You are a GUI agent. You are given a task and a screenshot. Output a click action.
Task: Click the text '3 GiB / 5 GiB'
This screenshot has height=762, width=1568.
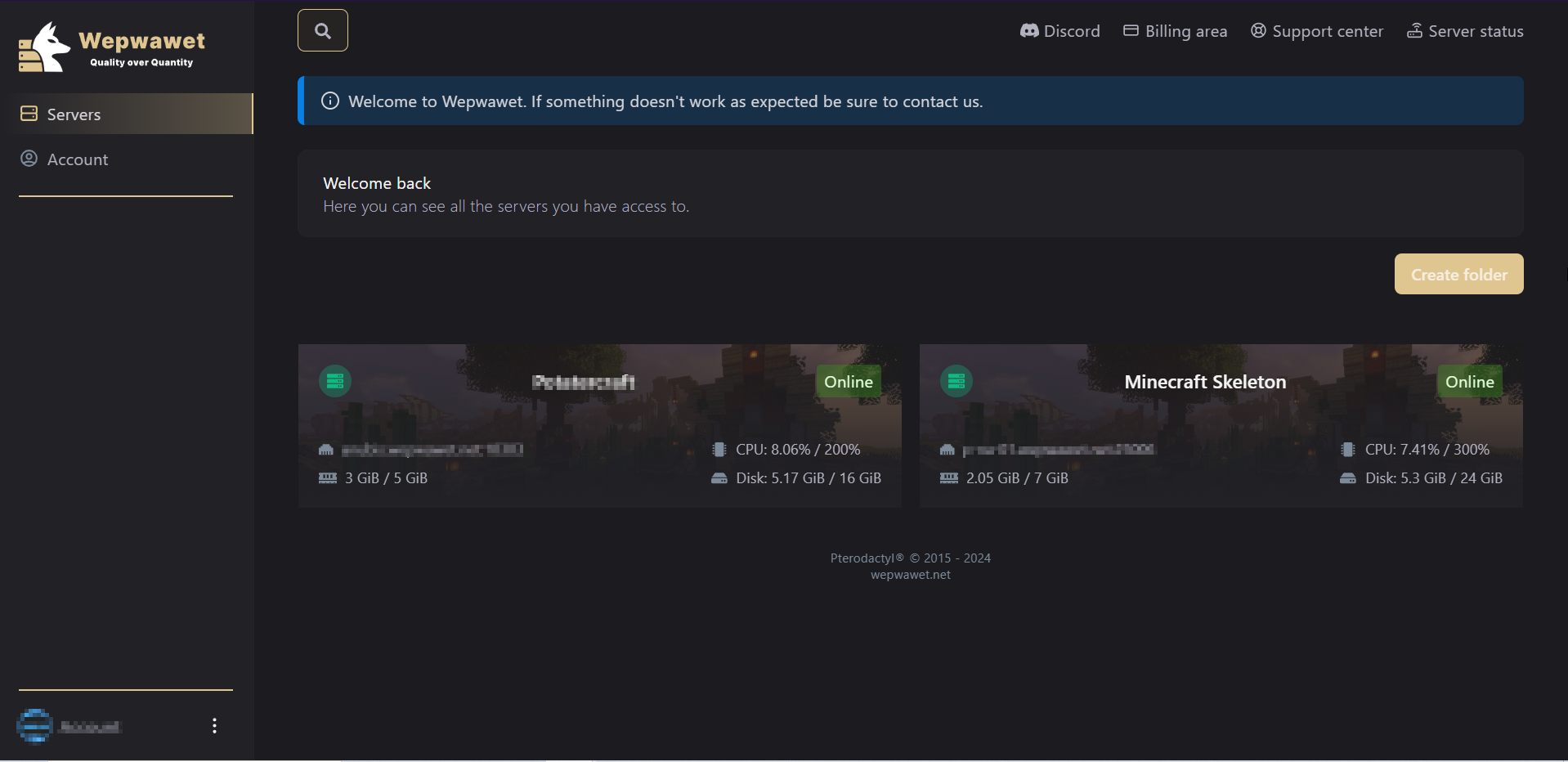[x=386, y=478]
